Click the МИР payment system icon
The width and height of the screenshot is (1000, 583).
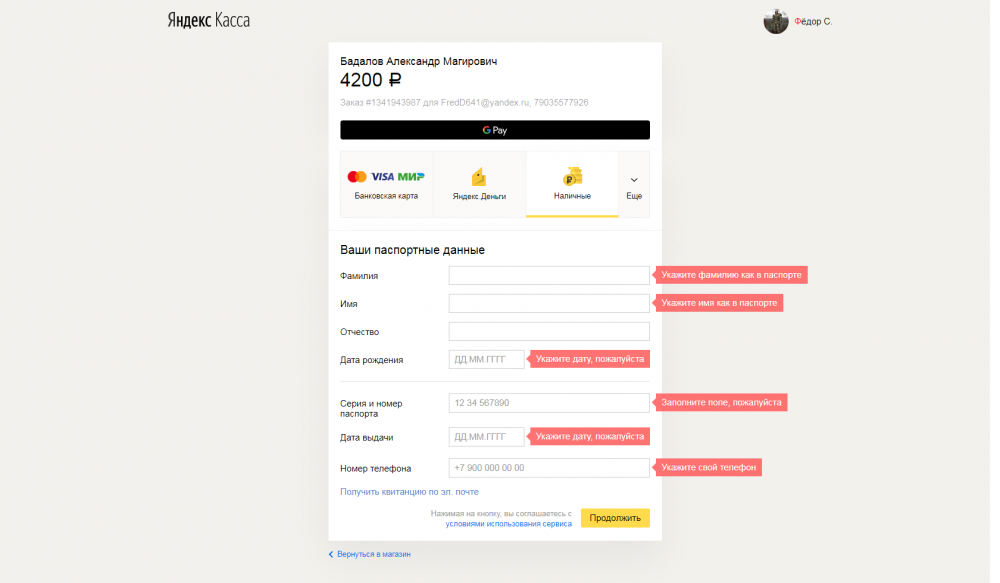(x=409, y=175)
